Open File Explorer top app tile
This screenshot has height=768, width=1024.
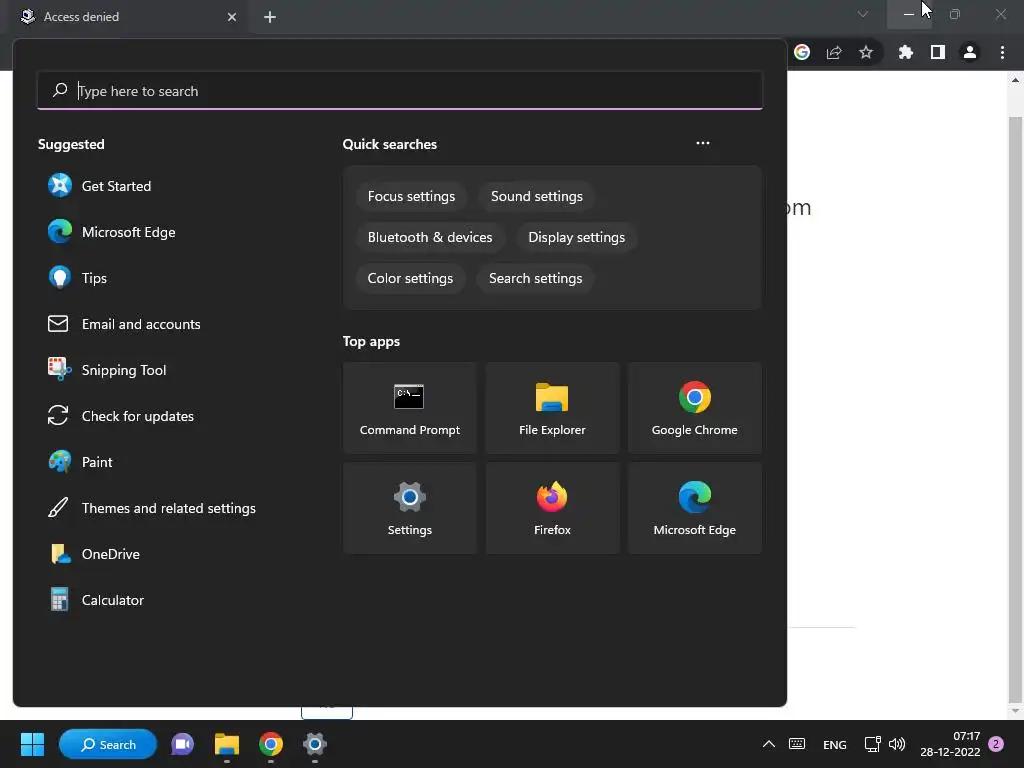pos(552,408)
